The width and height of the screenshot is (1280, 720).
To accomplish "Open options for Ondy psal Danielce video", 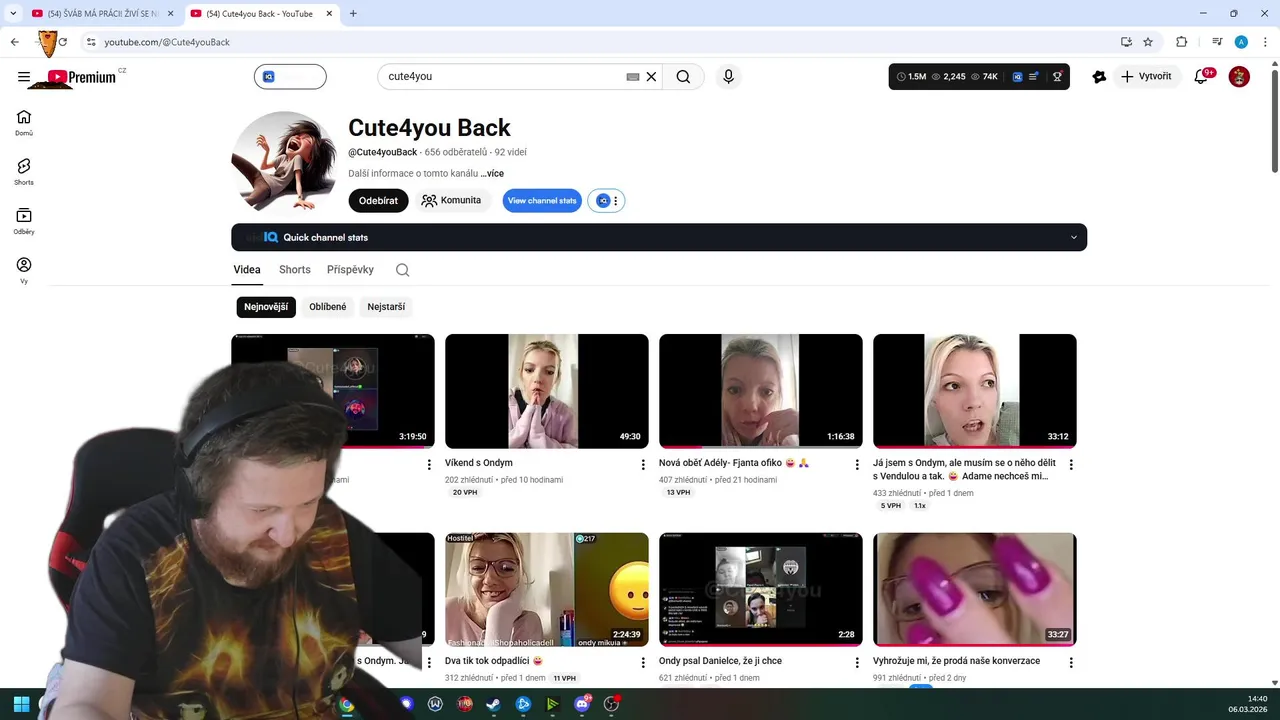I will [x=857, y=662].
